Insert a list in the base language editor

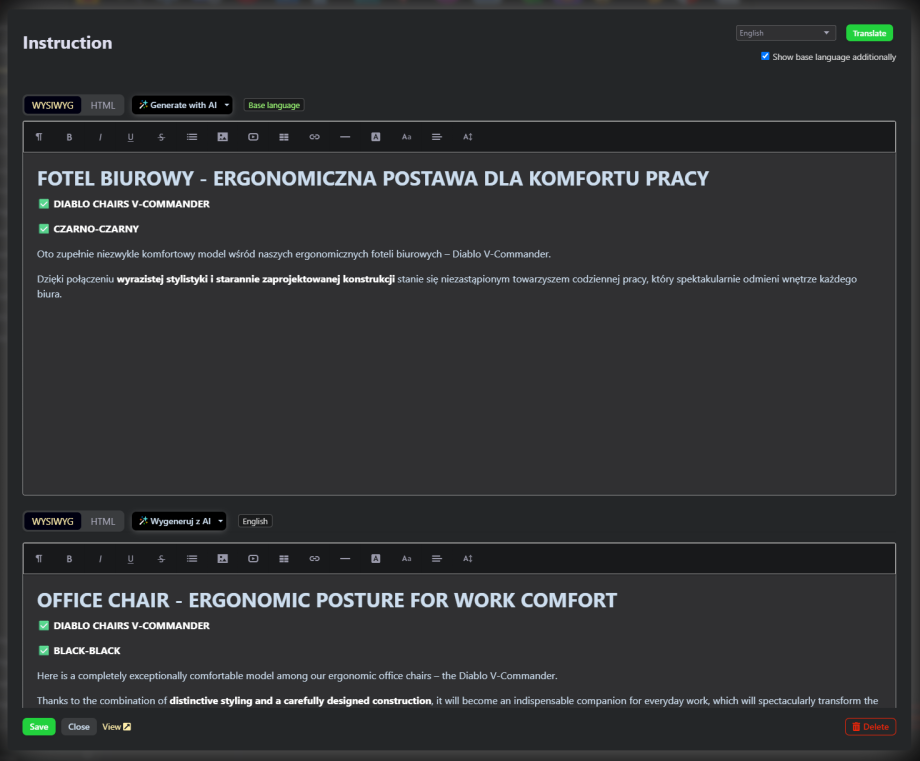[192, 137]
